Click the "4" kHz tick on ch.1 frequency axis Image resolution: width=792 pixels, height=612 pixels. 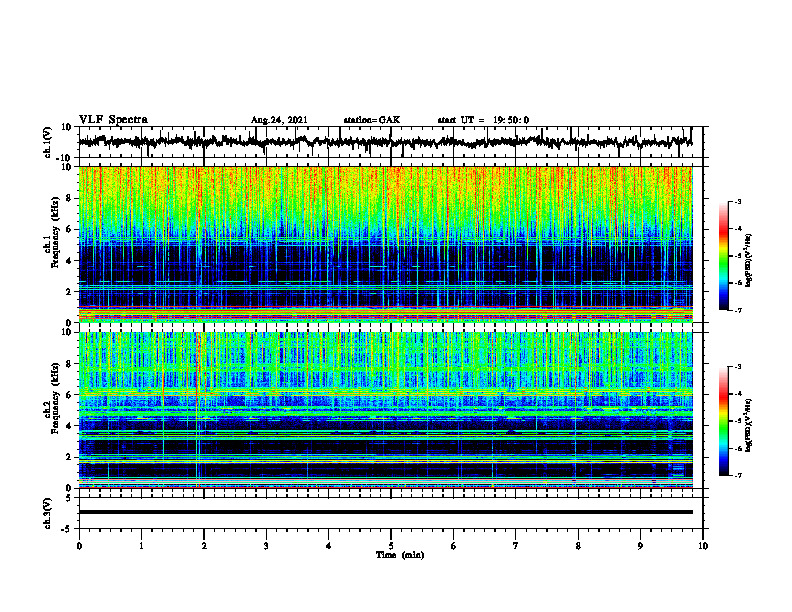click(70, 261)
